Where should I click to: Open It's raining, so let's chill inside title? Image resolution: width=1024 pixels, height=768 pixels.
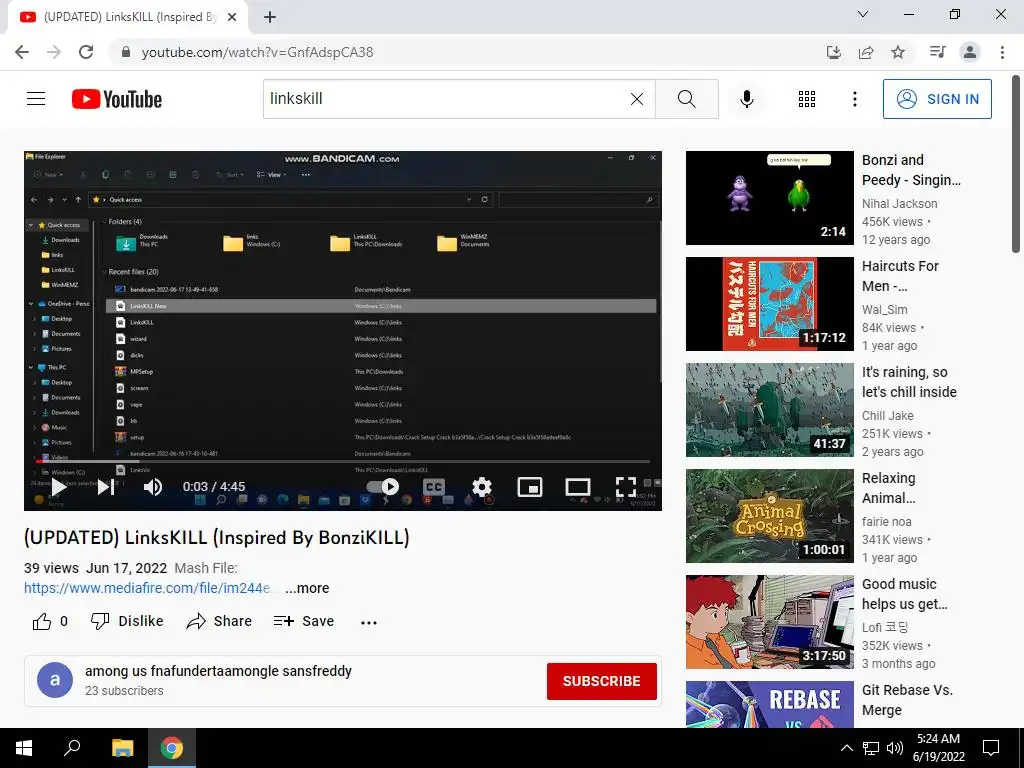tap(909, 382)
